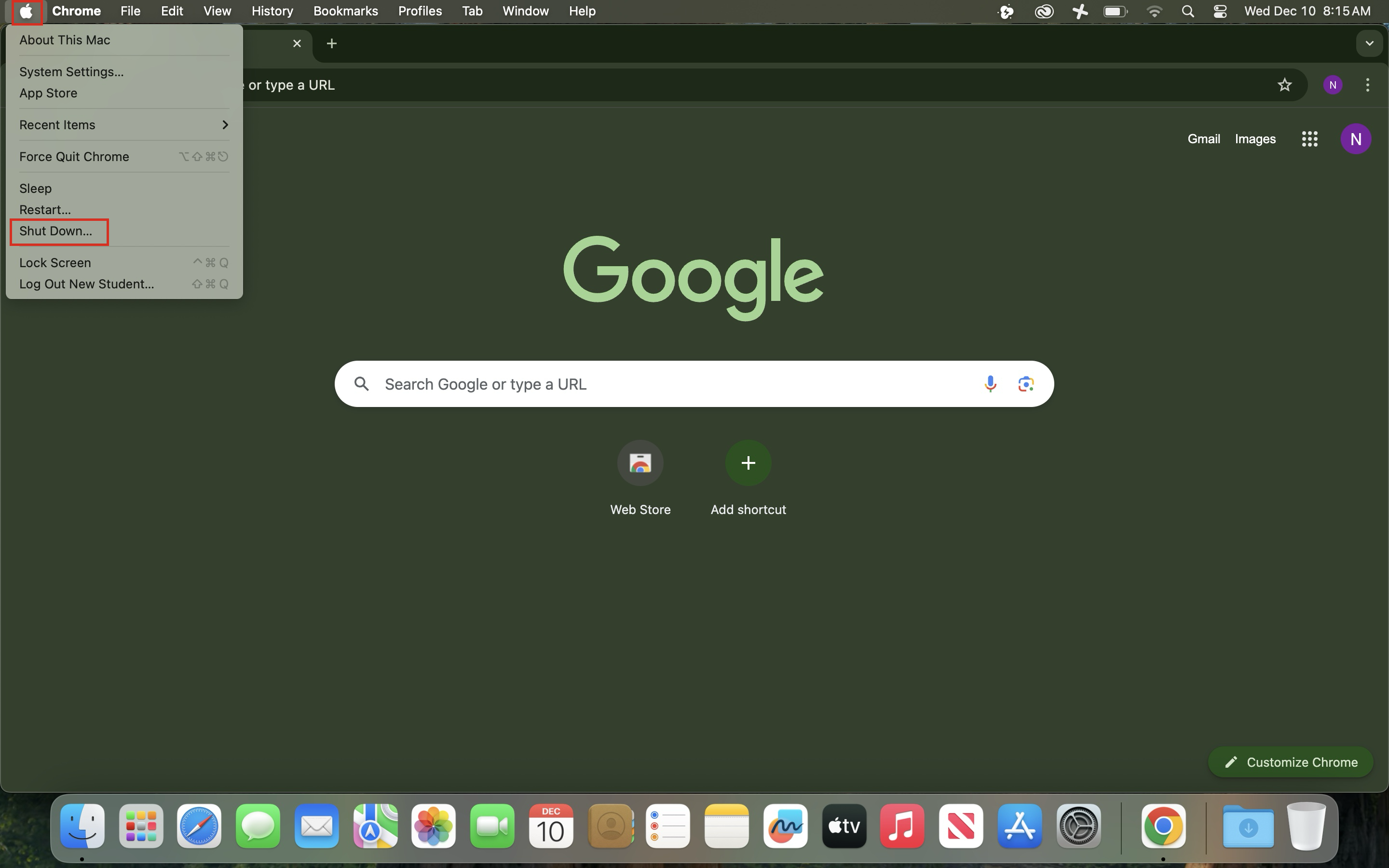Viewport: 1389px width, 868px height.
Task: Click the purple Google account avatar
Action: (1356, 139)
